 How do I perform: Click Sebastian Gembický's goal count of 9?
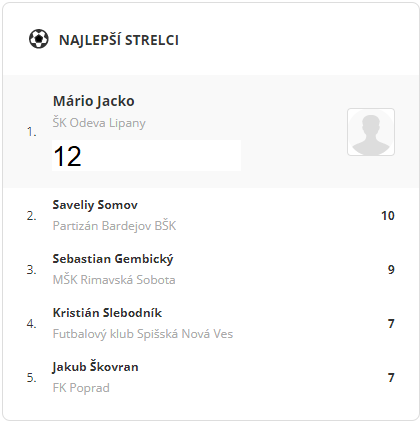[391, 270]
